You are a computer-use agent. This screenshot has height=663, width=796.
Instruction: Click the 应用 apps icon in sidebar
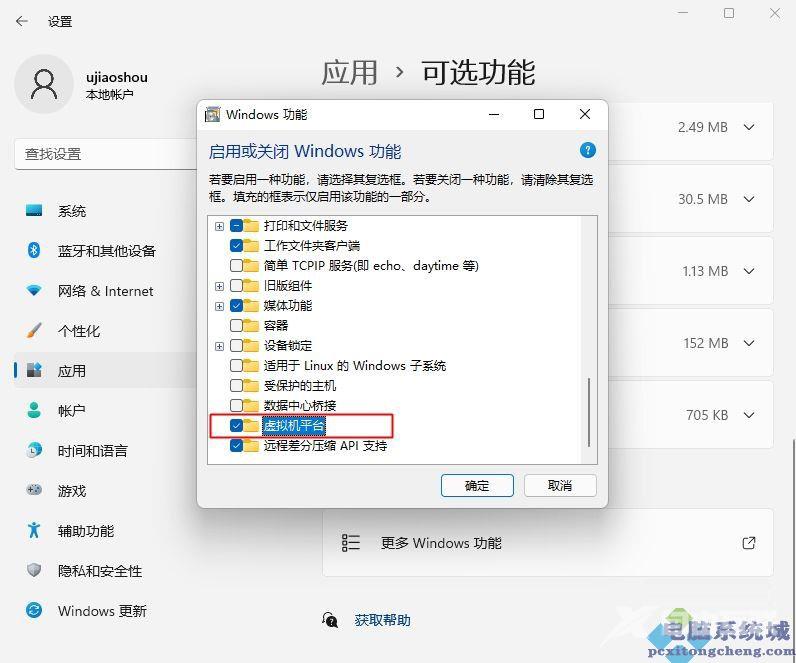(x=34, y=370)
